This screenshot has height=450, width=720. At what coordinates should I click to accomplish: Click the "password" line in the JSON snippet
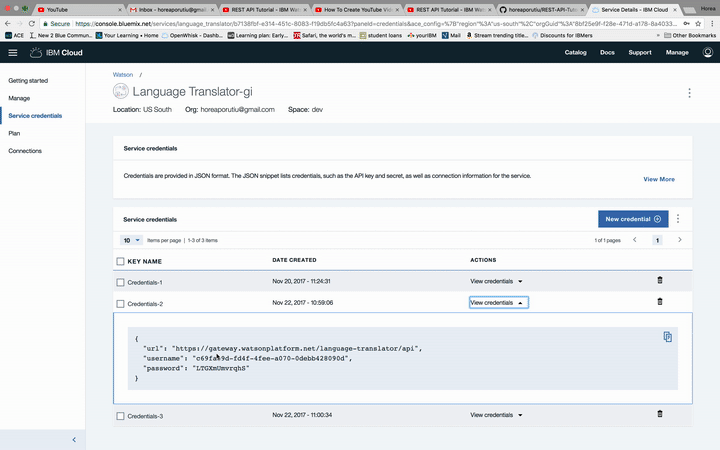[x=196, y=368]
